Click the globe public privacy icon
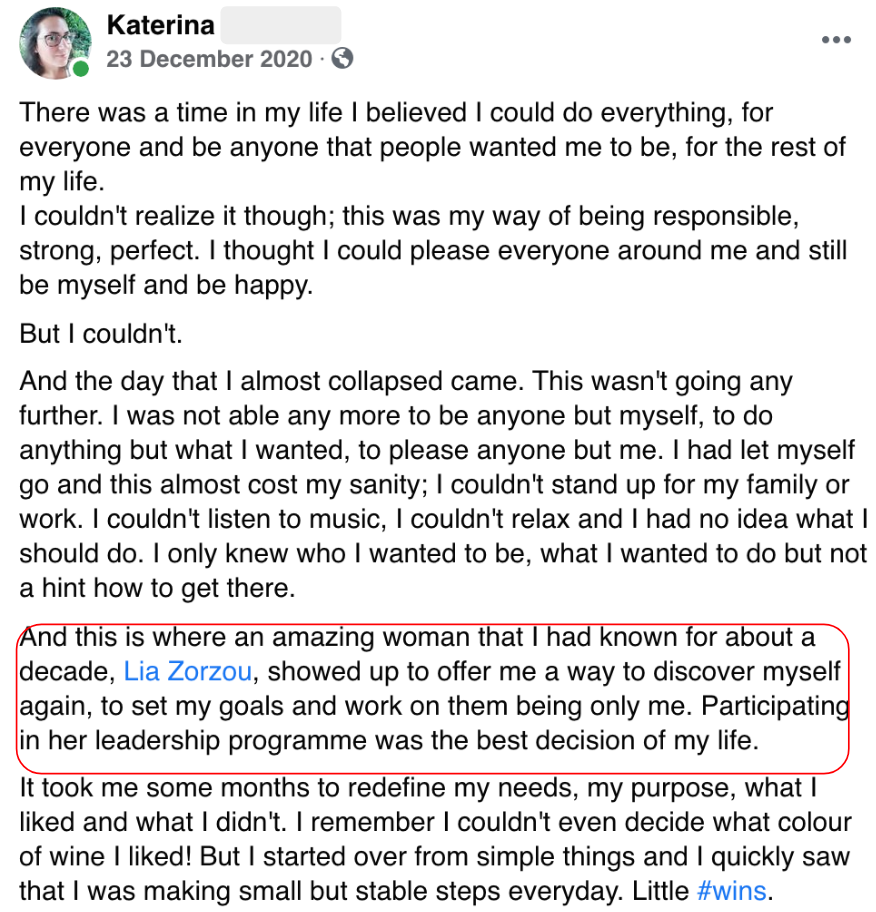The image size is (876, 912). click(x=342, y=59)
